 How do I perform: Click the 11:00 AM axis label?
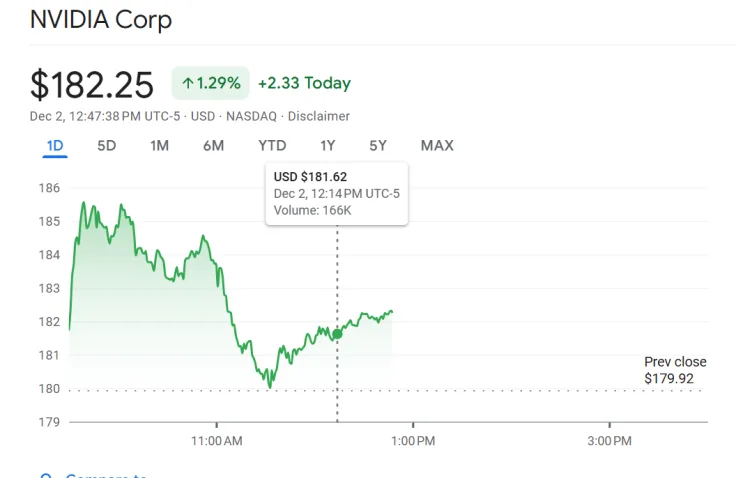[x=216, y=440]
